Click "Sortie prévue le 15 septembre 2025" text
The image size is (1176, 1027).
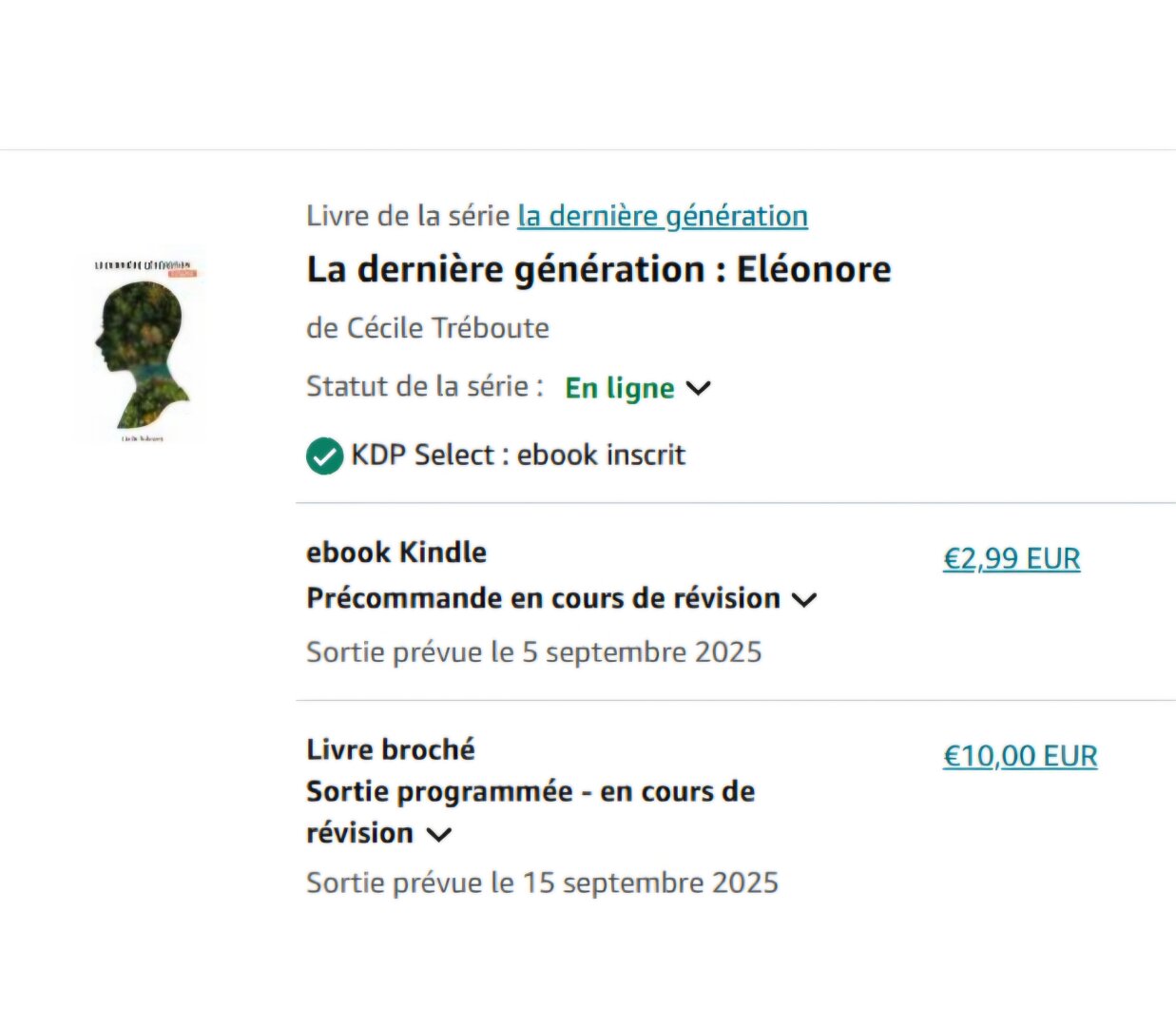pos(542,883)
